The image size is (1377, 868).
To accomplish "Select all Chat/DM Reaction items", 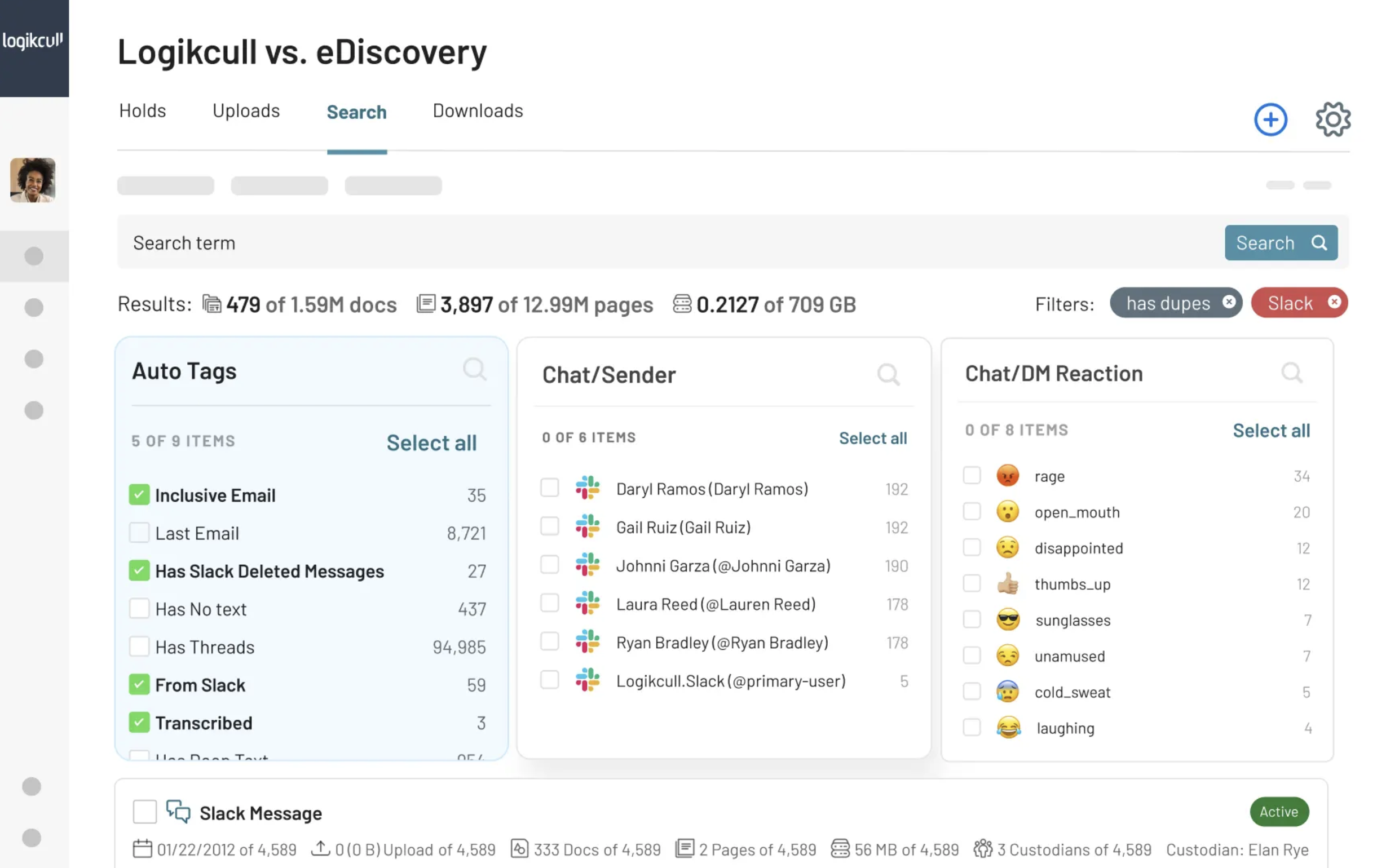I will coord(1270,431).
